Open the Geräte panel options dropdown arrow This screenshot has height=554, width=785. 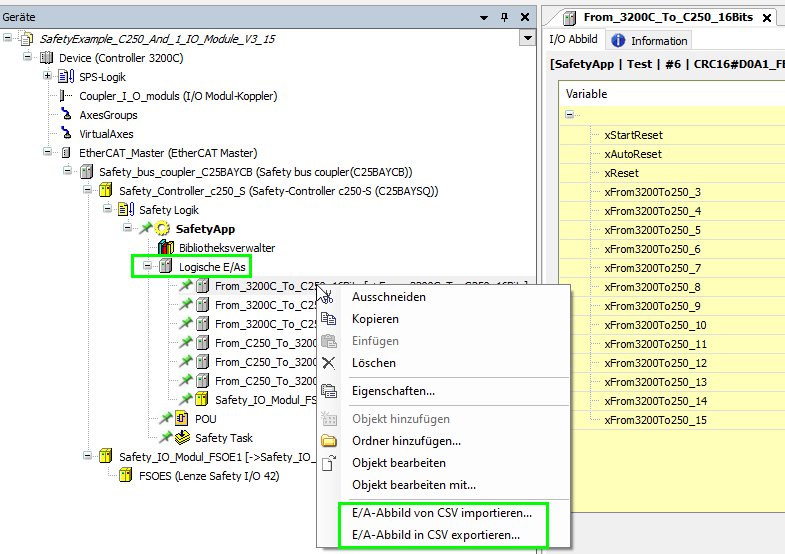[x=484, y=18]
